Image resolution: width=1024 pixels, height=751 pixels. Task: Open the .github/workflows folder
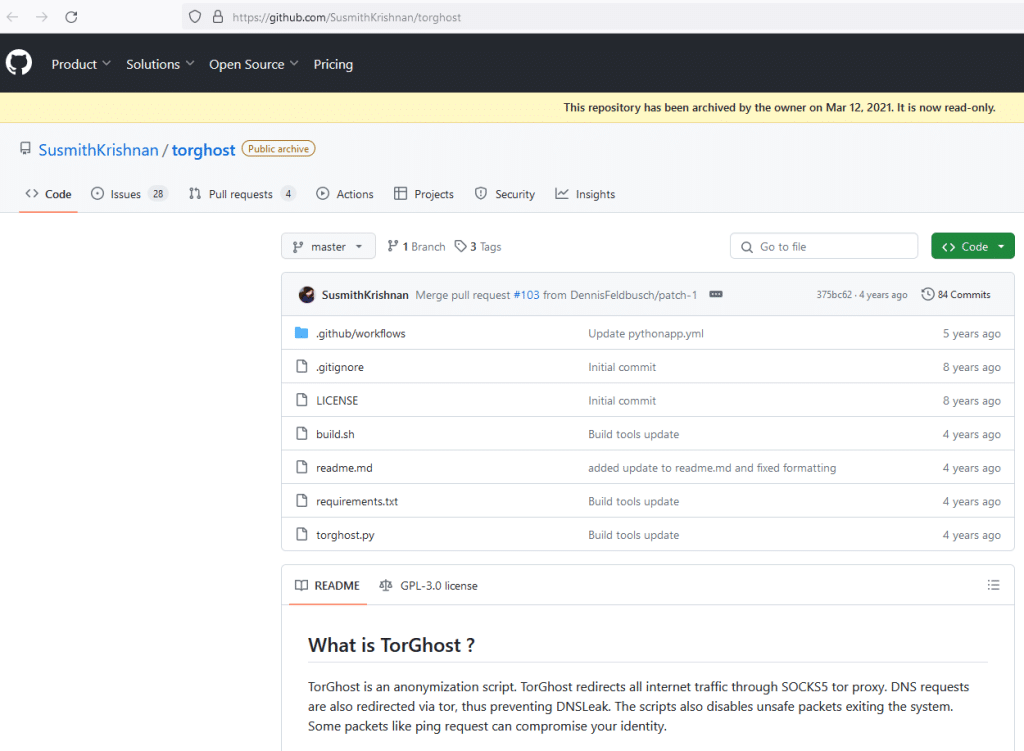(x=360, y=334)
